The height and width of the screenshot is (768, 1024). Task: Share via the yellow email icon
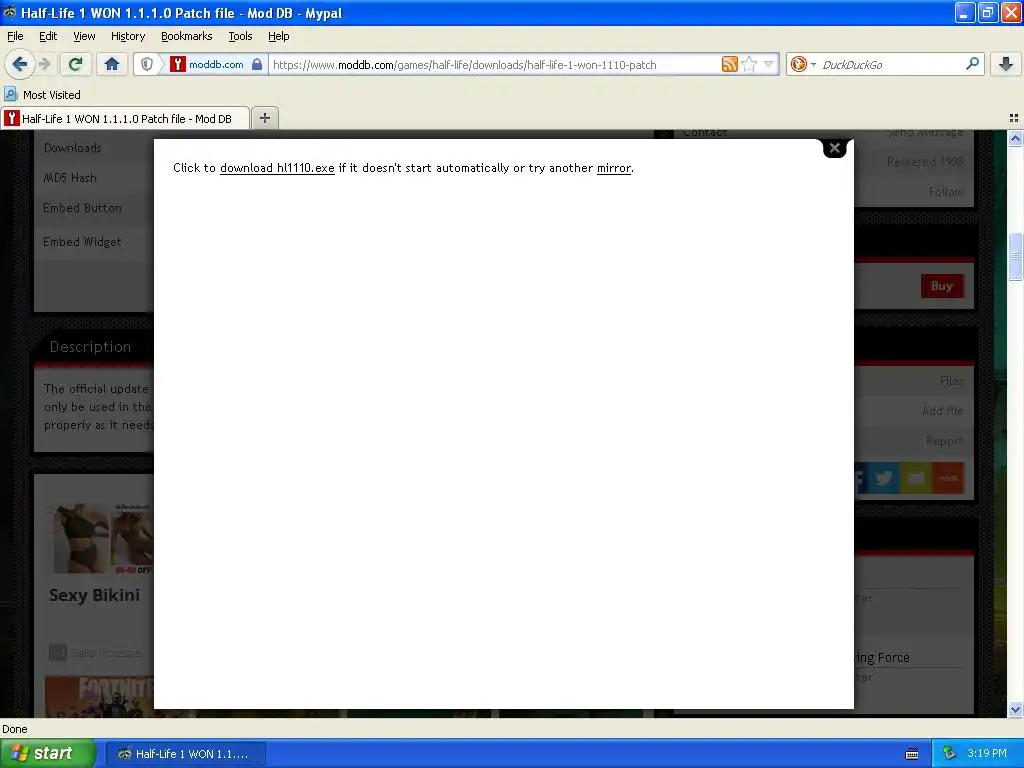(x=916, y=478)
